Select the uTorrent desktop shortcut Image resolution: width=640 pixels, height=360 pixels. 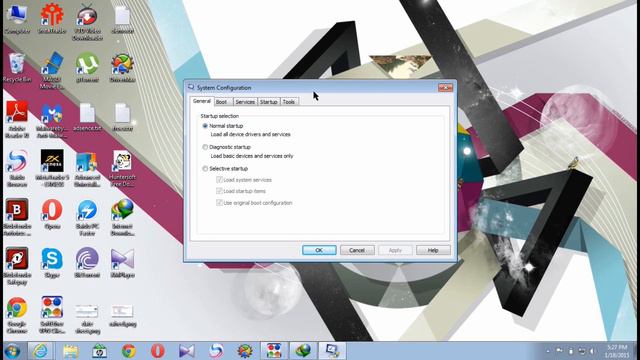tap(87, 67)
